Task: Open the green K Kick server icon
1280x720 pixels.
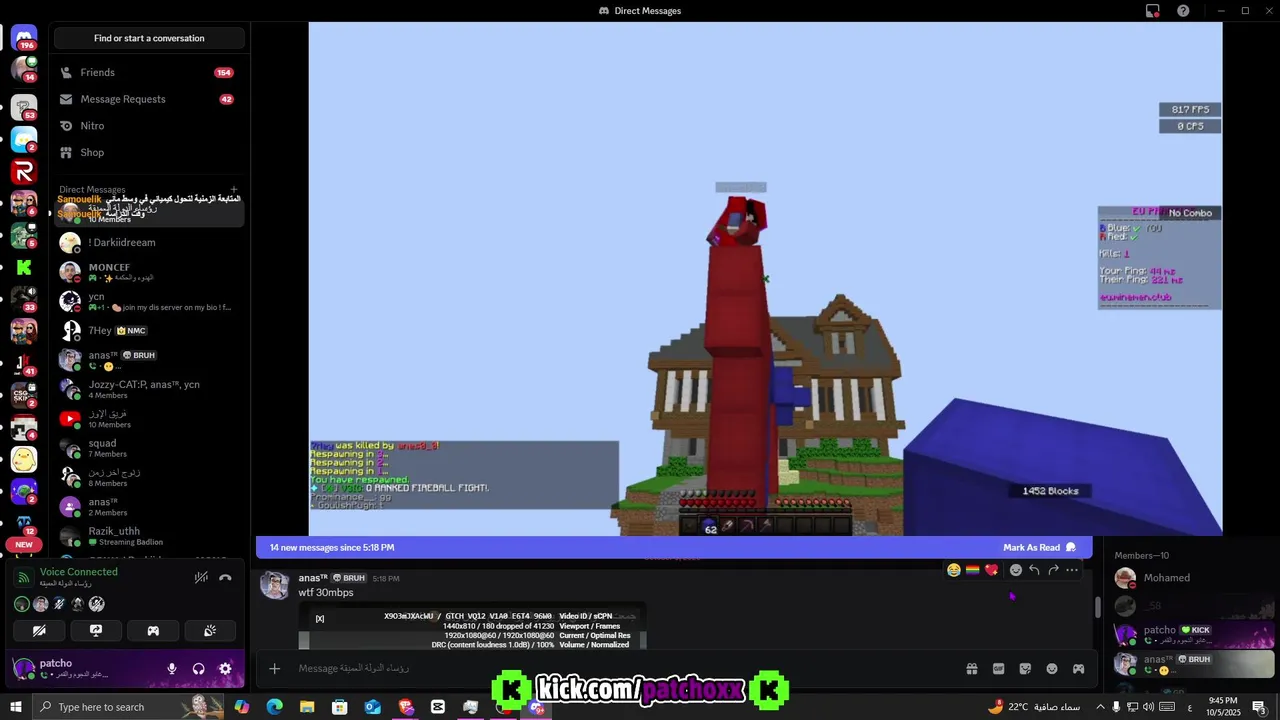Action: (x=24, y=267)
